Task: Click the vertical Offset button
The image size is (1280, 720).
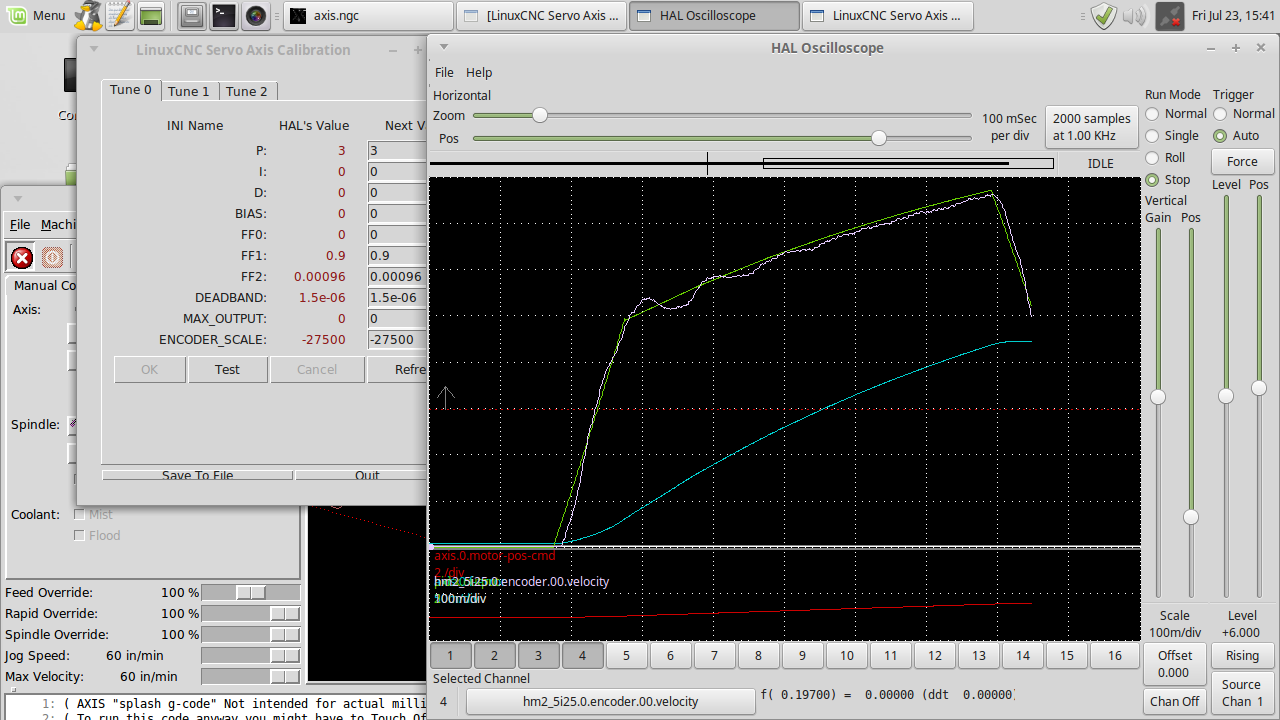Action: pos(1174,664)
